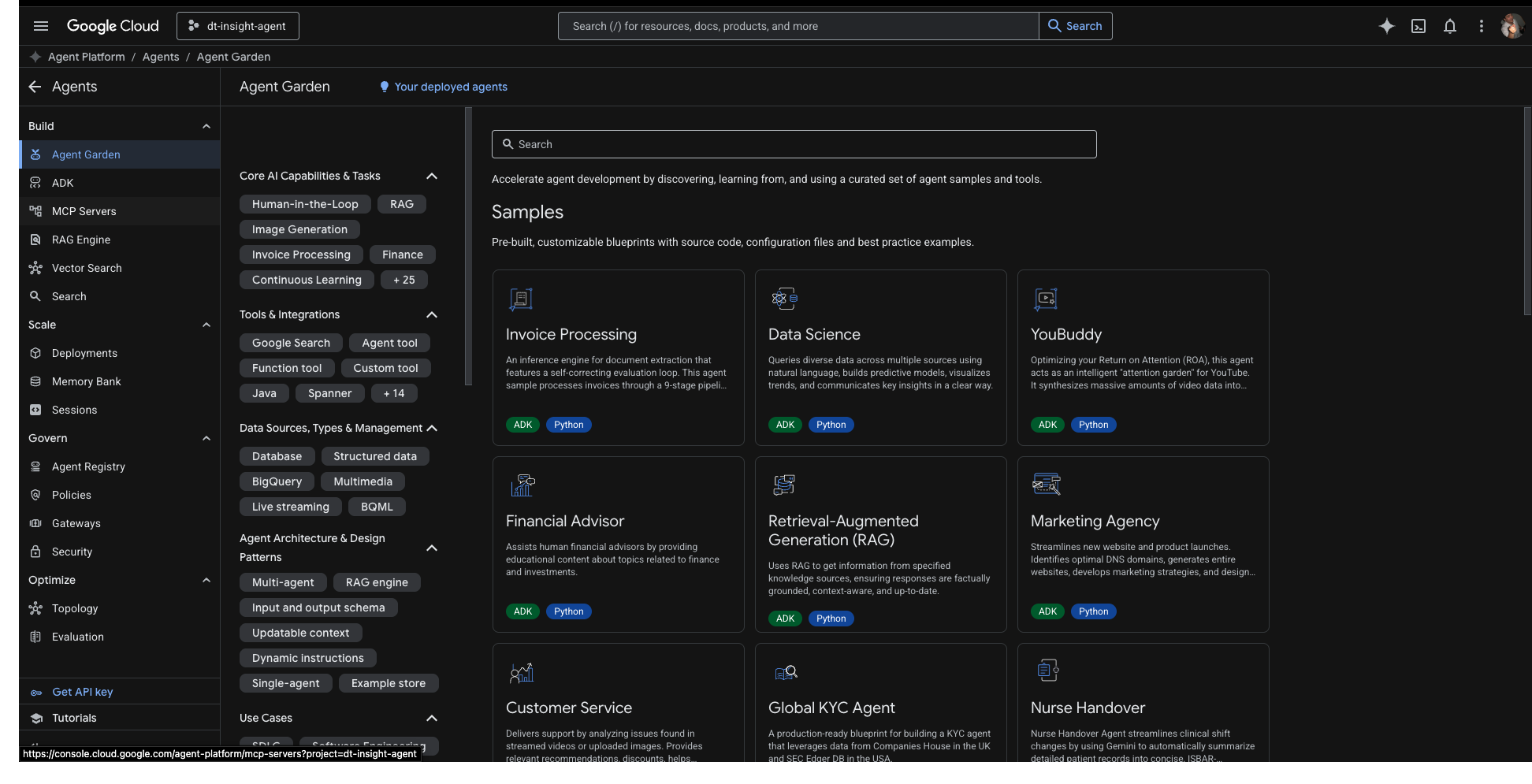The width and height of the screenshot is (1532, 784).
Task: Click the Security lock icon
Action: click(x=35, y=552)
